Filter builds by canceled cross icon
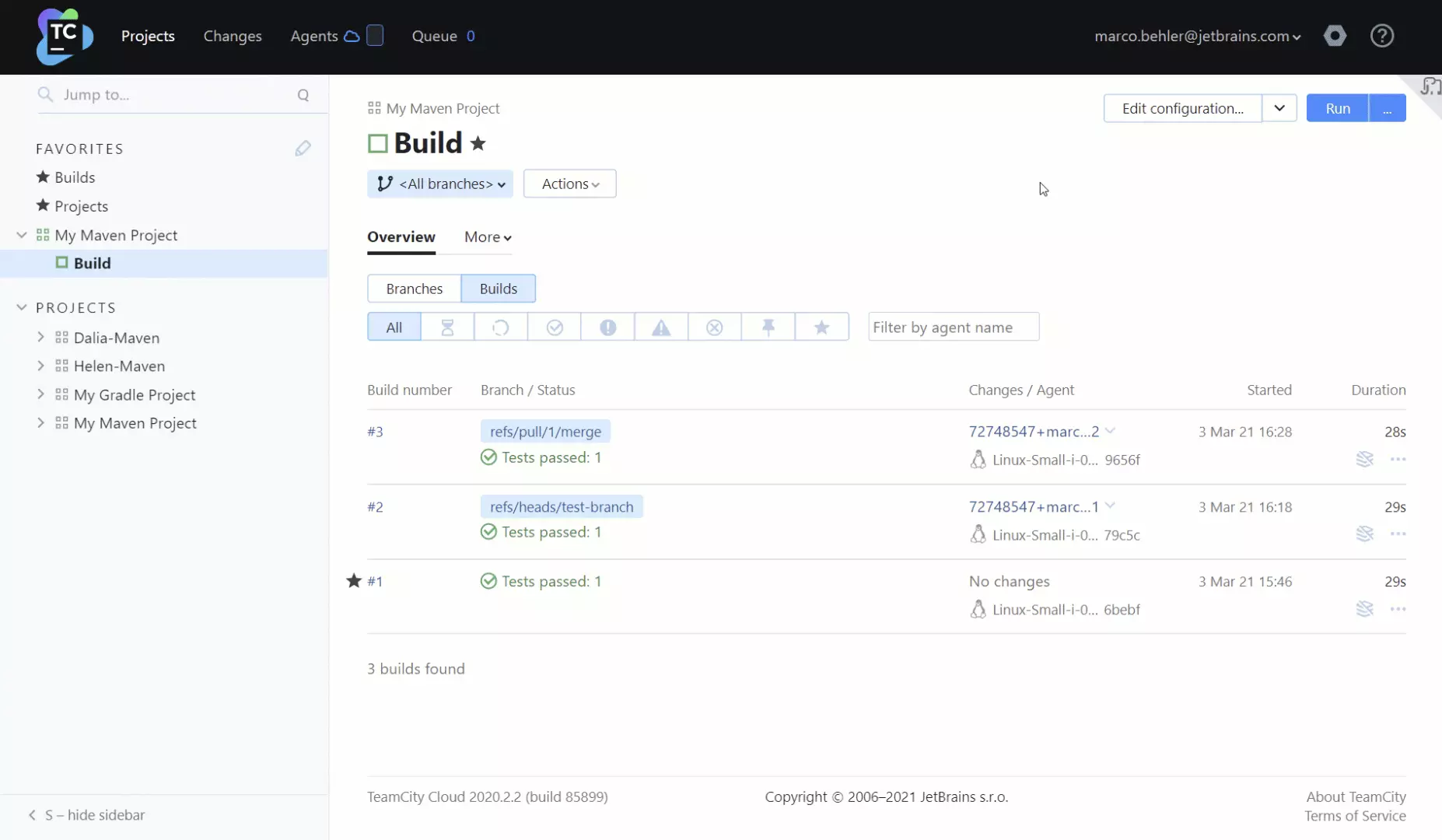 click(714, 327)
